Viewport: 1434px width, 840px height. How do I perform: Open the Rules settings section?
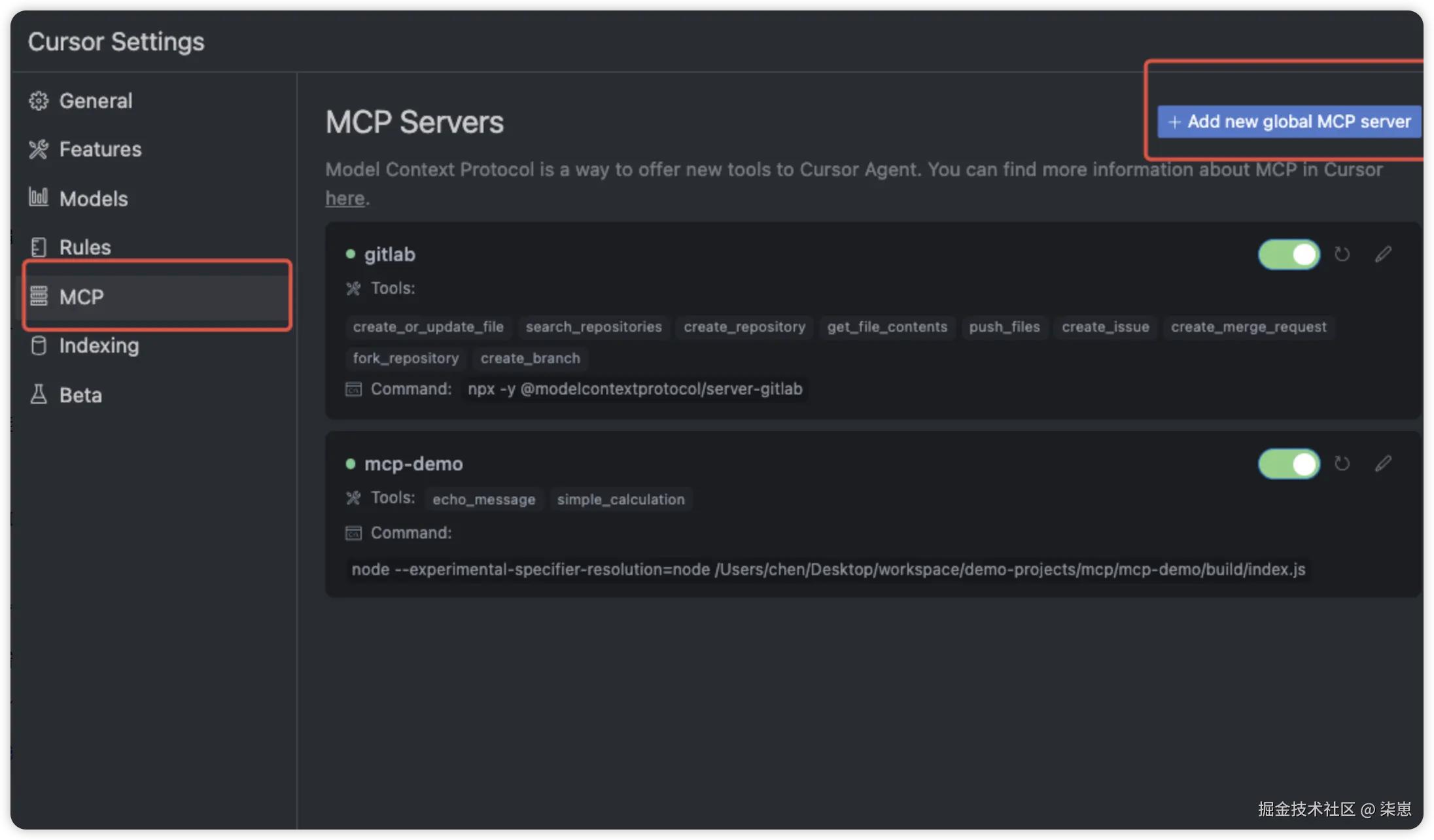pyautogui.click(x=85, y=247)
